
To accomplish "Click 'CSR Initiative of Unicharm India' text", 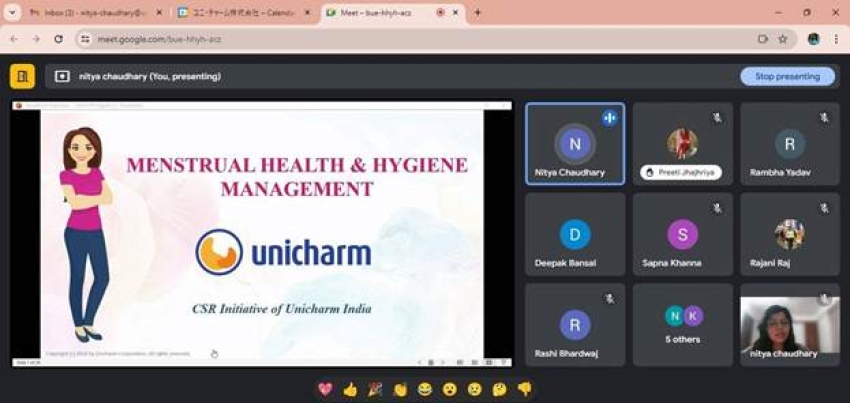I will click(282, 309).
